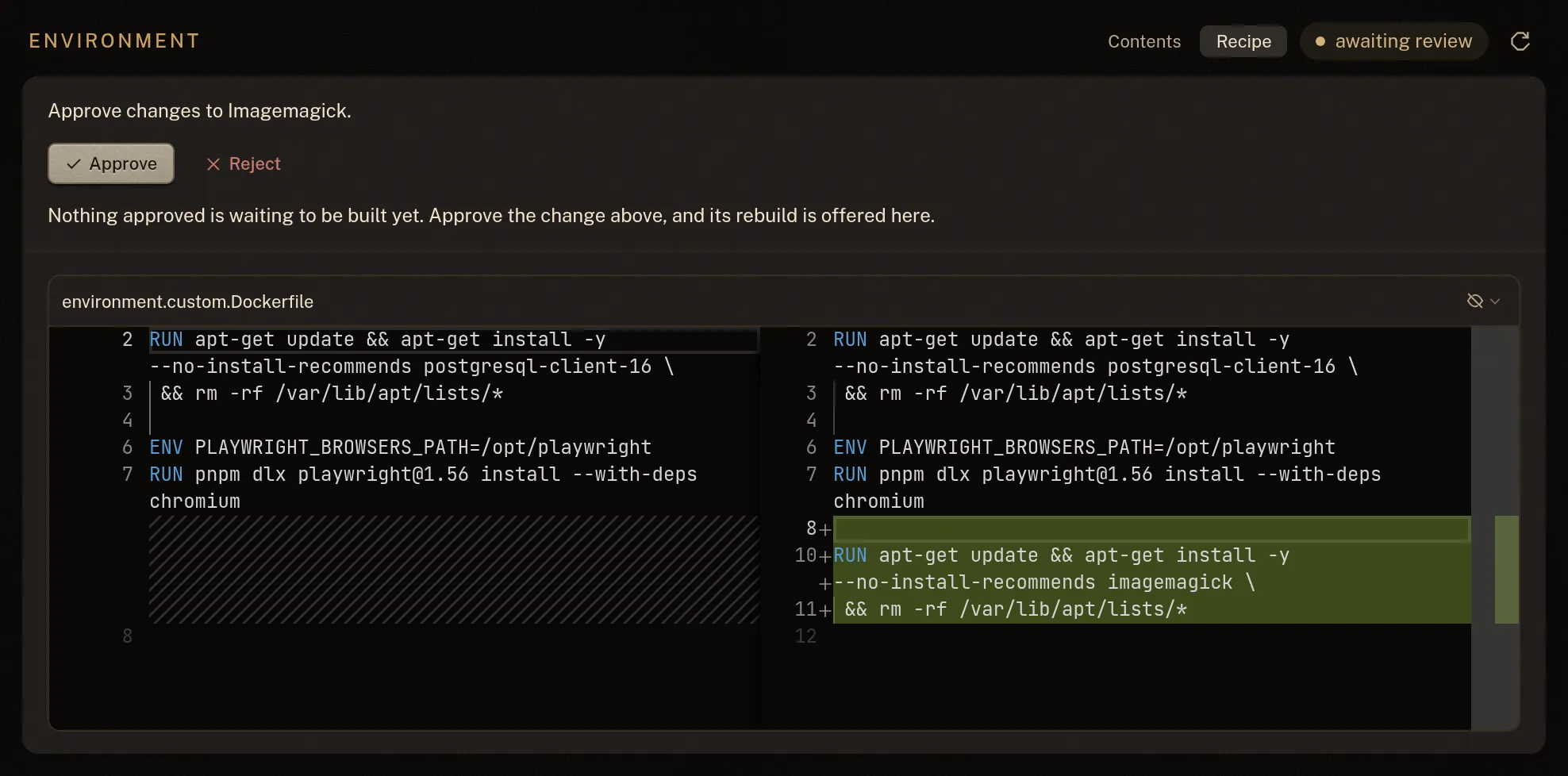Click the environment.custom.Dockerfile file name

(187, 302)
